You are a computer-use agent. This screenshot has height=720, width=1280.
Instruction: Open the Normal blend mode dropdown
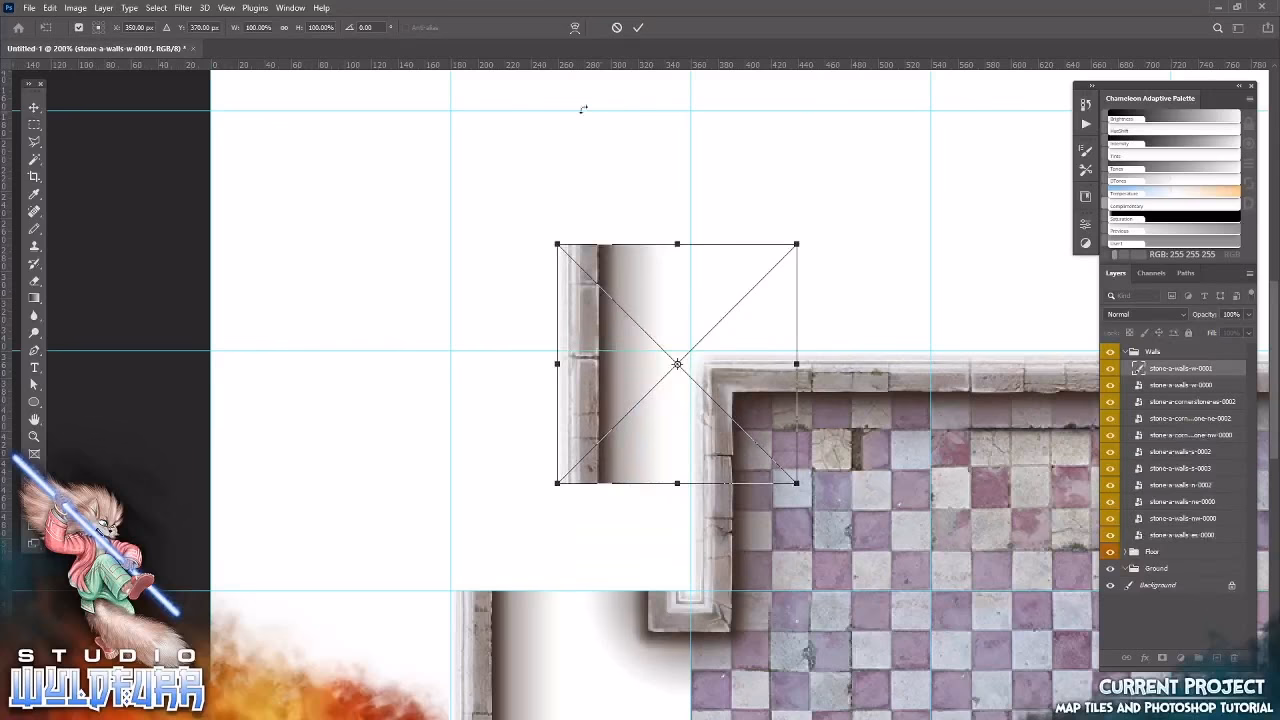point(1145,314)
